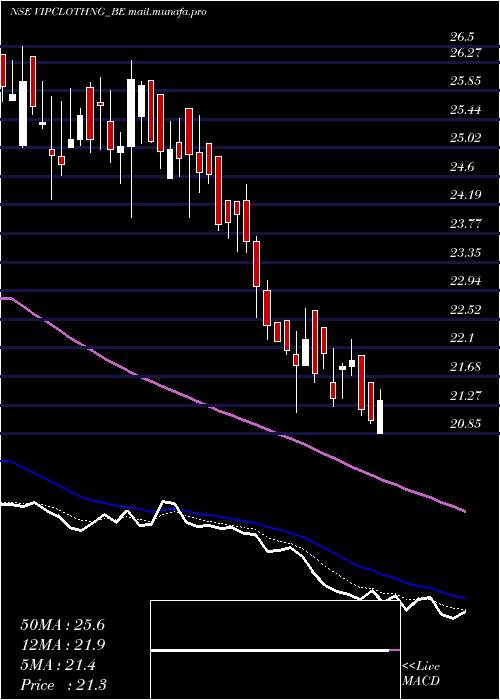Image resolution: width=500 pixels, height=700 pixels.
Task: Select the 26.27 price axis label
Action: [x=466, y=53]
